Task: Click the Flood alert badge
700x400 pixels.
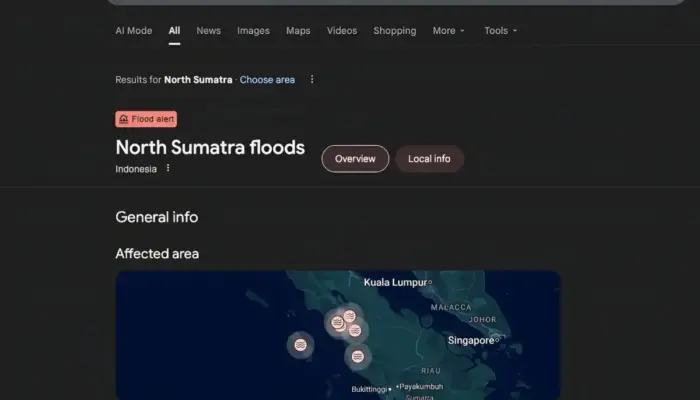Action: [146, 119]
